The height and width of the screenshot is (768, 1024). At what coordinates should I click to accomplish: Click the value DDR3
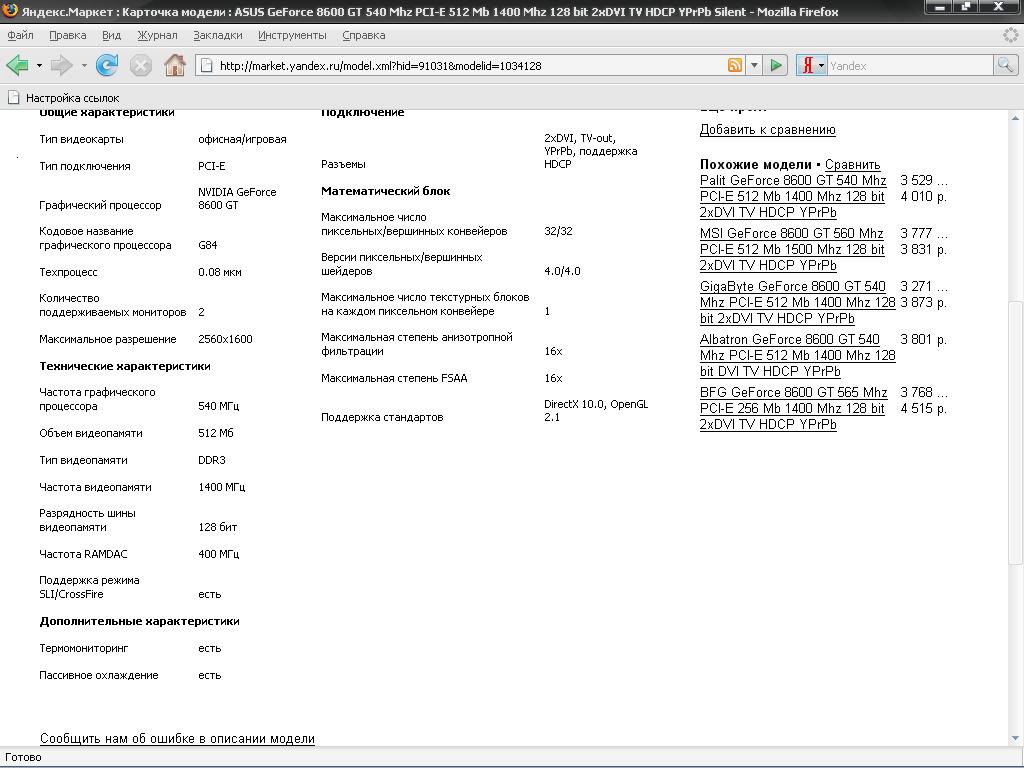pyautogui.click(x=212, y=460)
